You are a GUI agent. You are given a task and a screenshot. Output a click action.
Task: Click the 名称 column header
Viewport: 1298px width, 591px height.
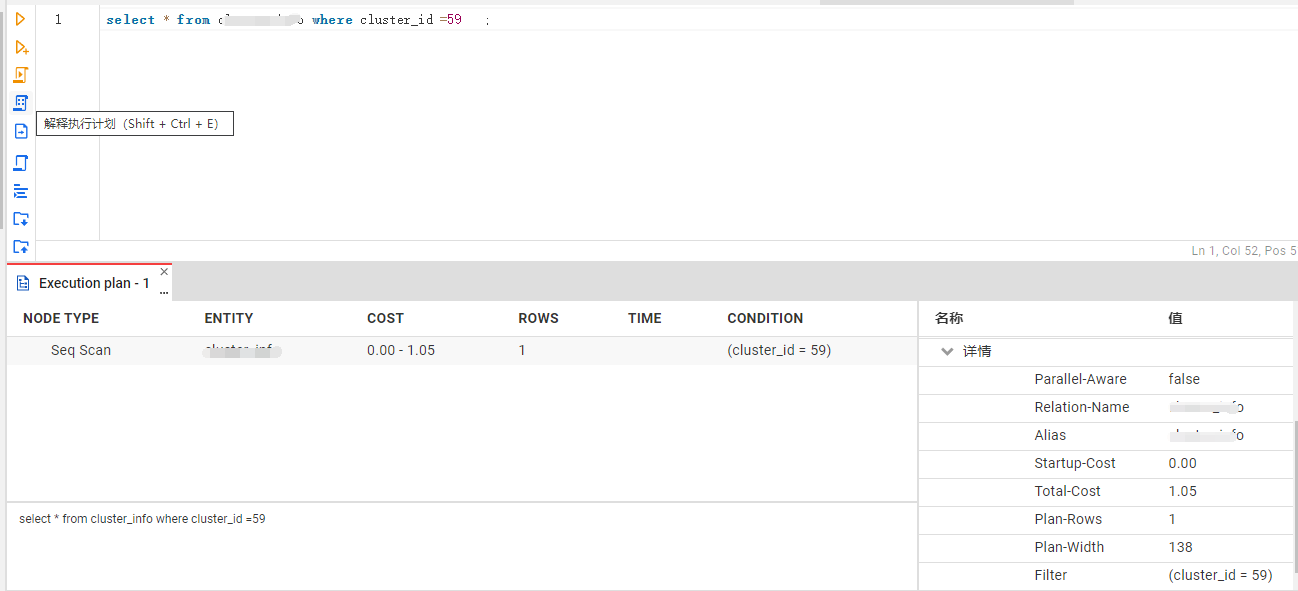(949, 318)
